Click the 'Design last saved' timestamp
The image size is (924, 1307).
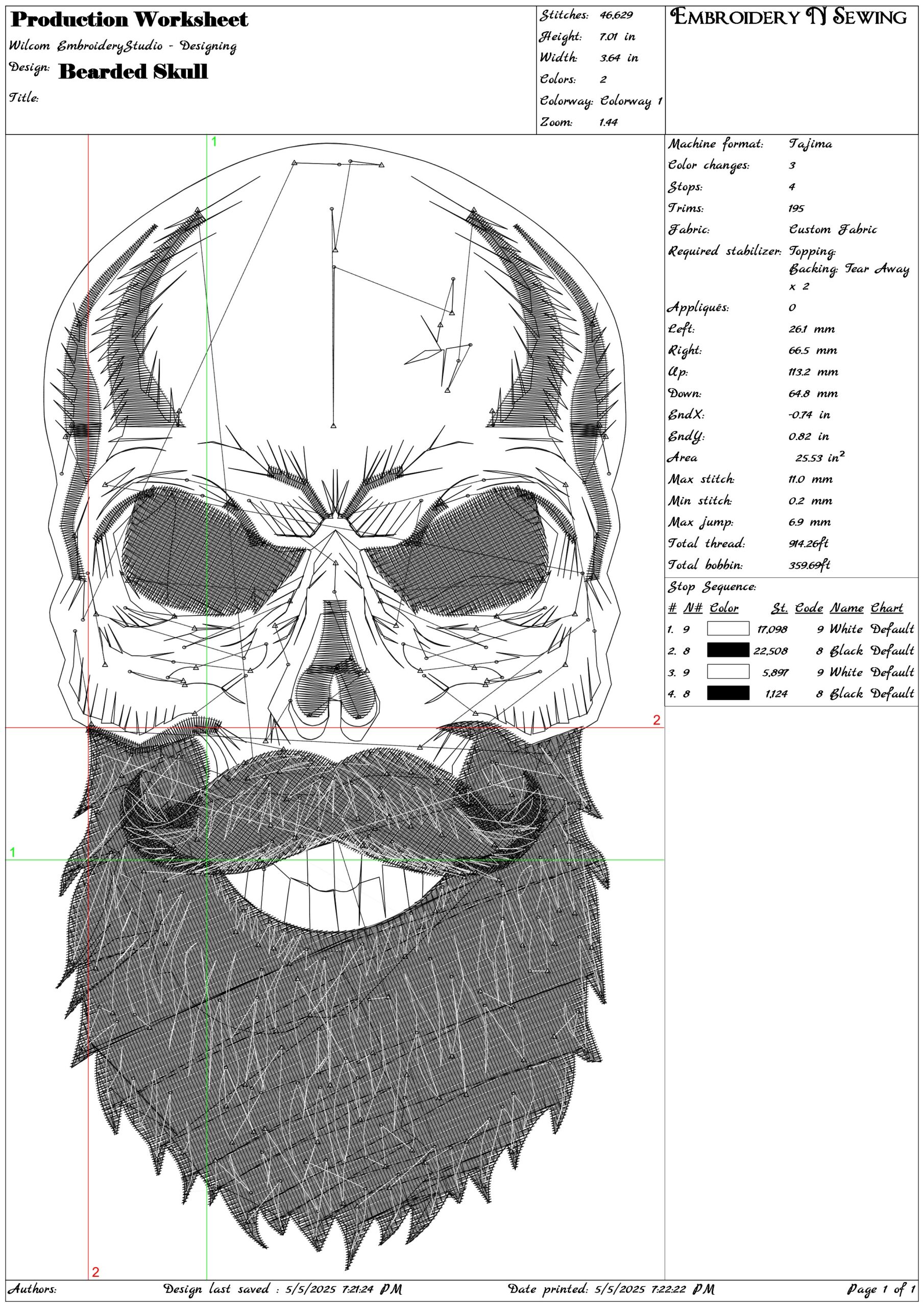pyautogui.click(x=282, y=1289)
